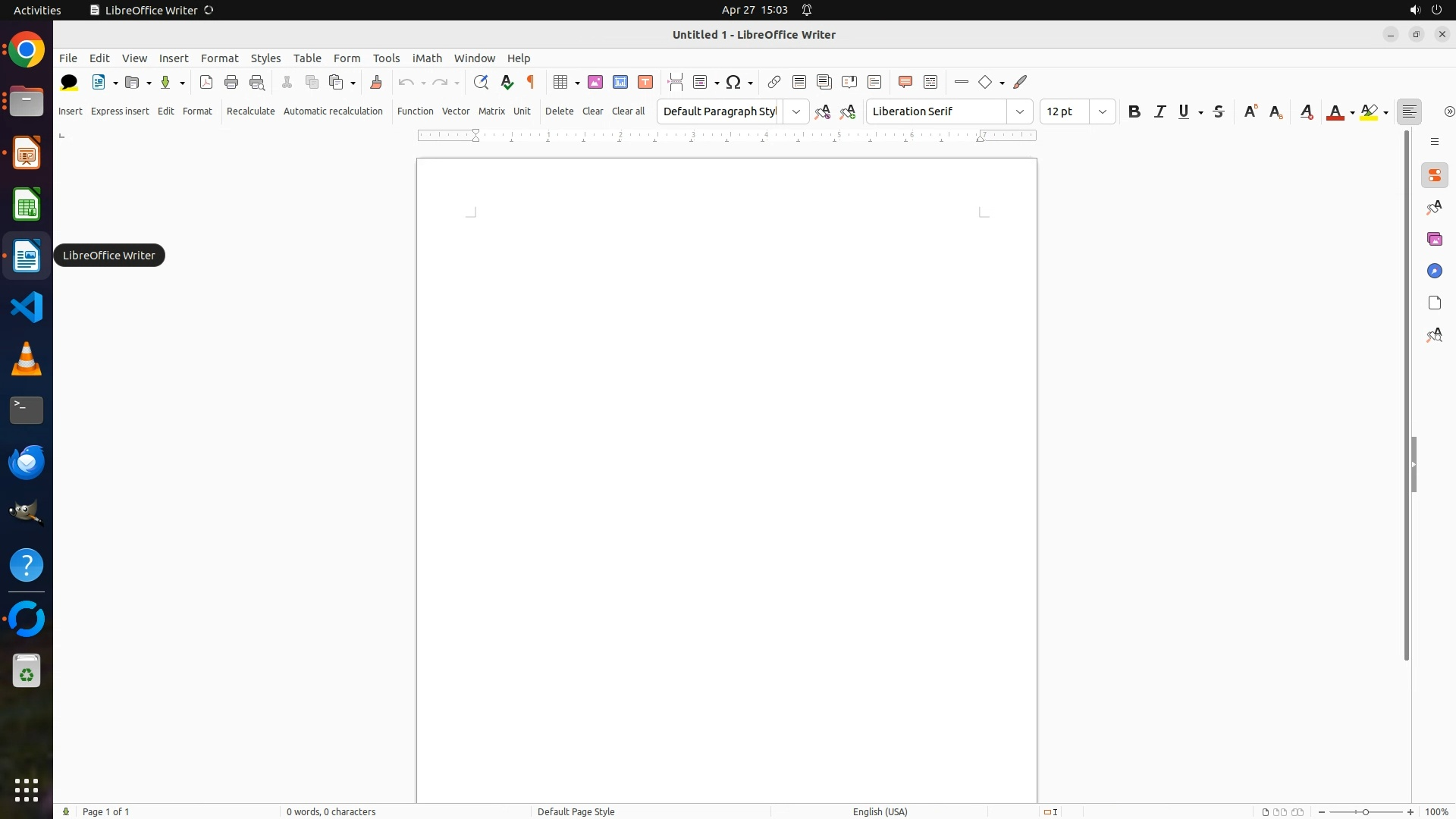The height and width of the screenshot is (819, 1456).
Task: Click the Recalculate button
Action: tap(250, 111)
